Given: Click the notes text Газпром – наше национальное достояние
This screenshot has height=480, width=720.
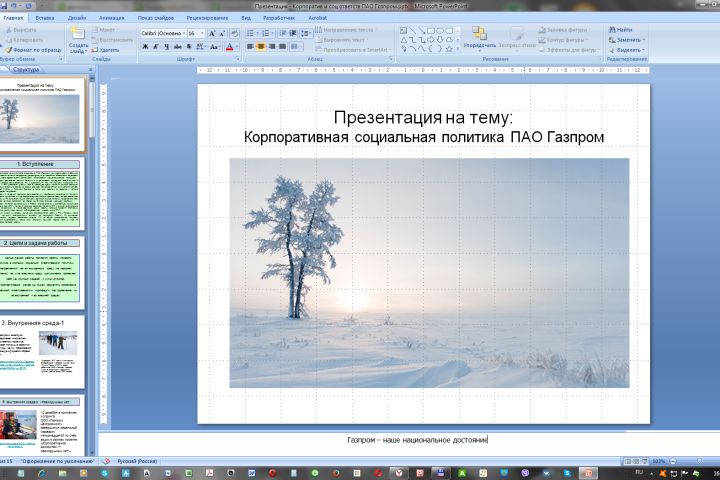Looking at the screenshot, I should pyautogui.click(x=417, y=440).
